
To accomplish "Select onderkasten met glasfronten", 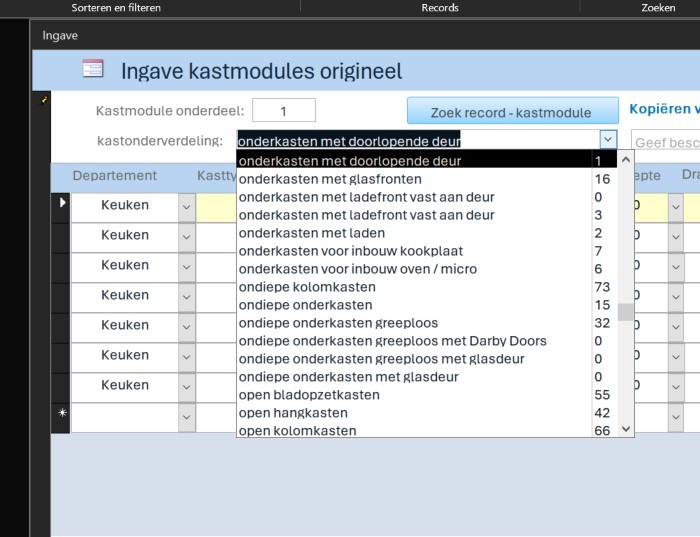I will [x=427, y=179].
